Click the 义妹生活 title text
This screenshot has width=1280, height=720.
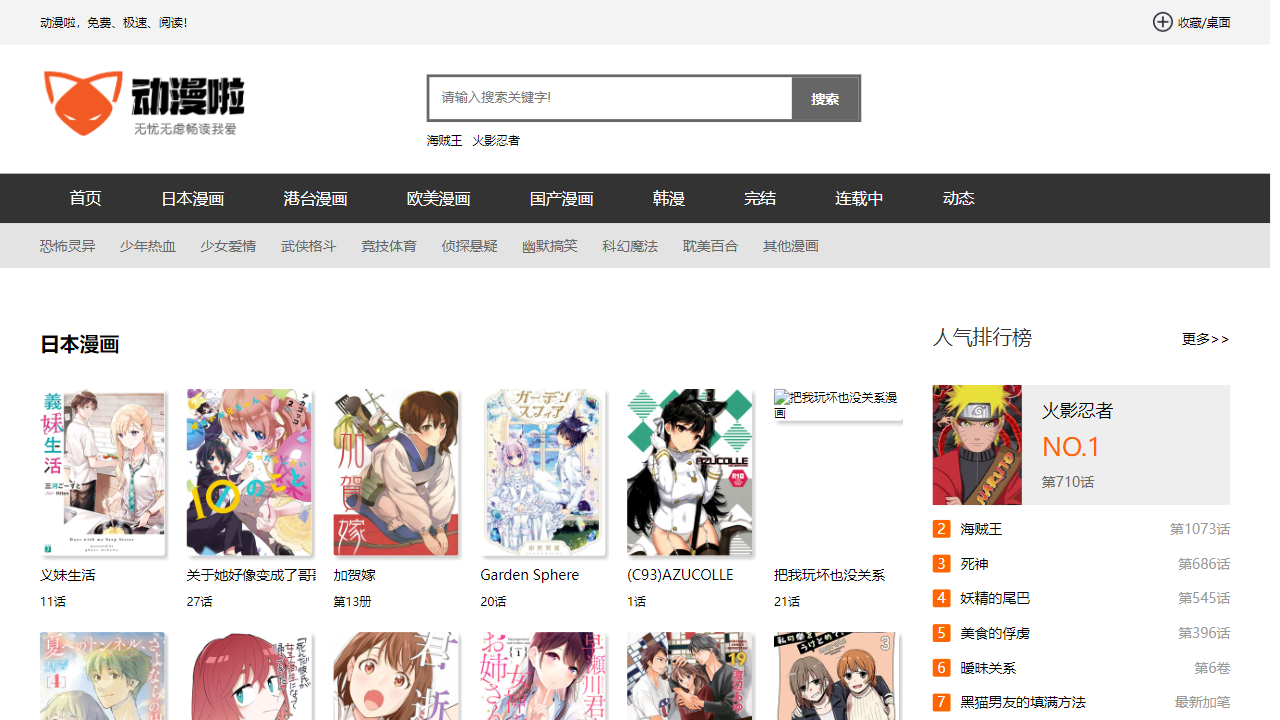tap(68, 575)
